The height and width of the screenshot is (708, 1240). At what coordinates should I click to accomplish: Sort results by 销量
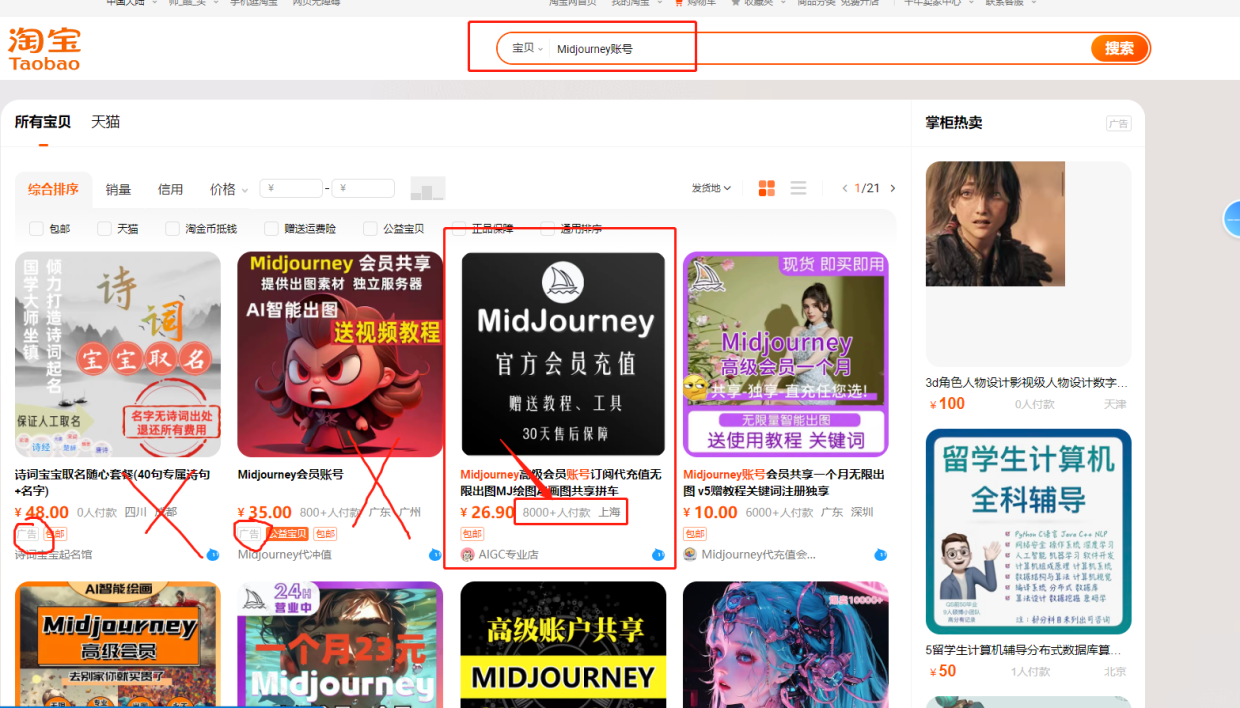click(118, 189)
